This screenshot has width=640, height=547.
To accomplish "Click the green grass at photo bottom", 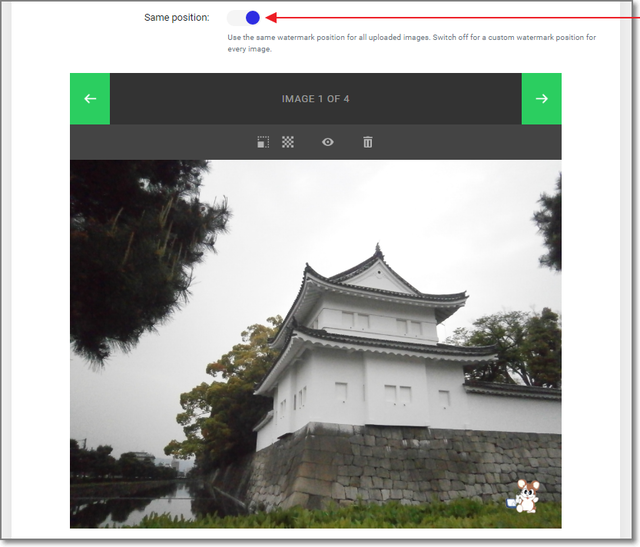I will (x=330, y=520).
